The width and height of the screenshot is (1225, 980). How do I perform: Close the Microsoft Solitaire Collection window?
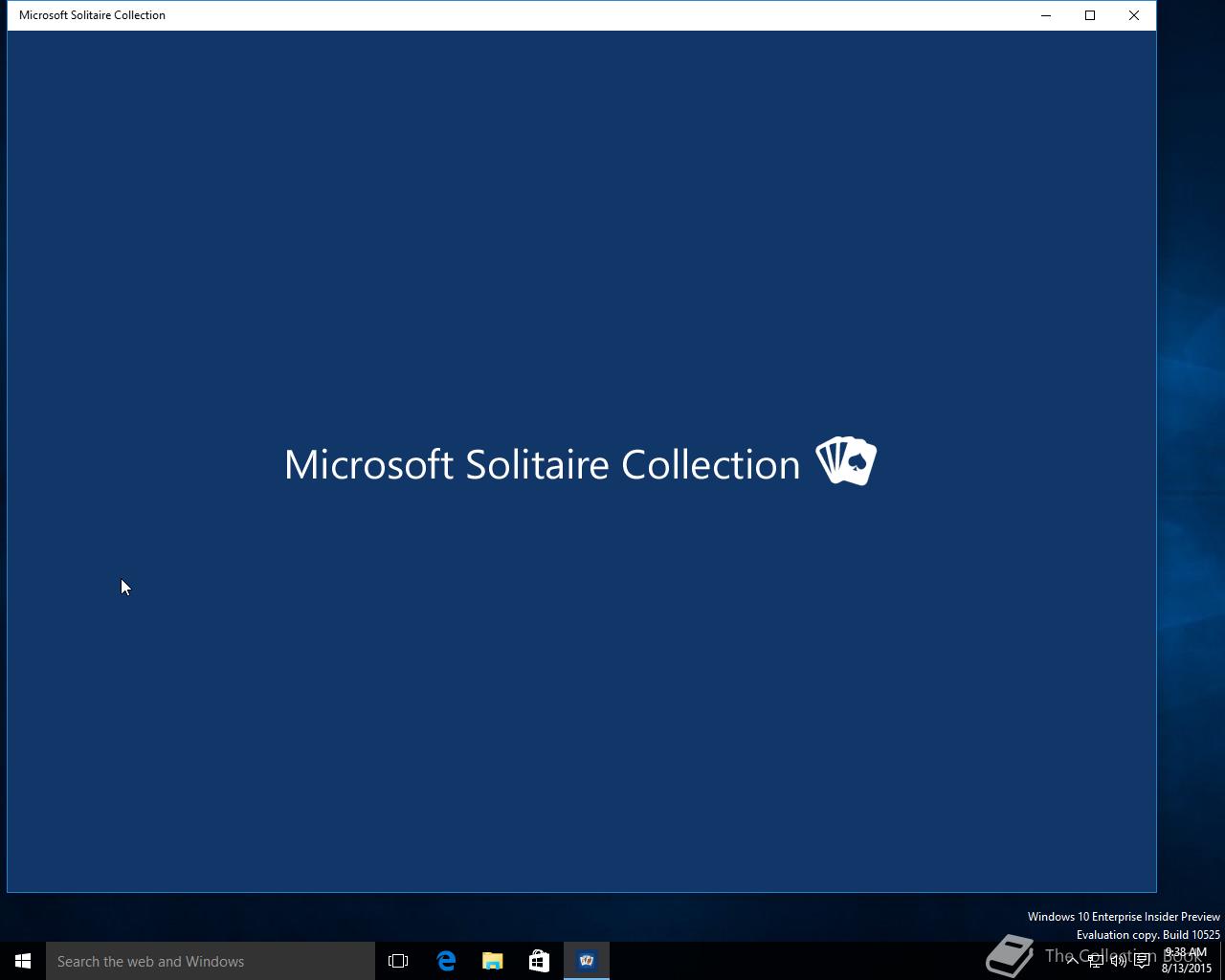click(x=1134, y=15)
